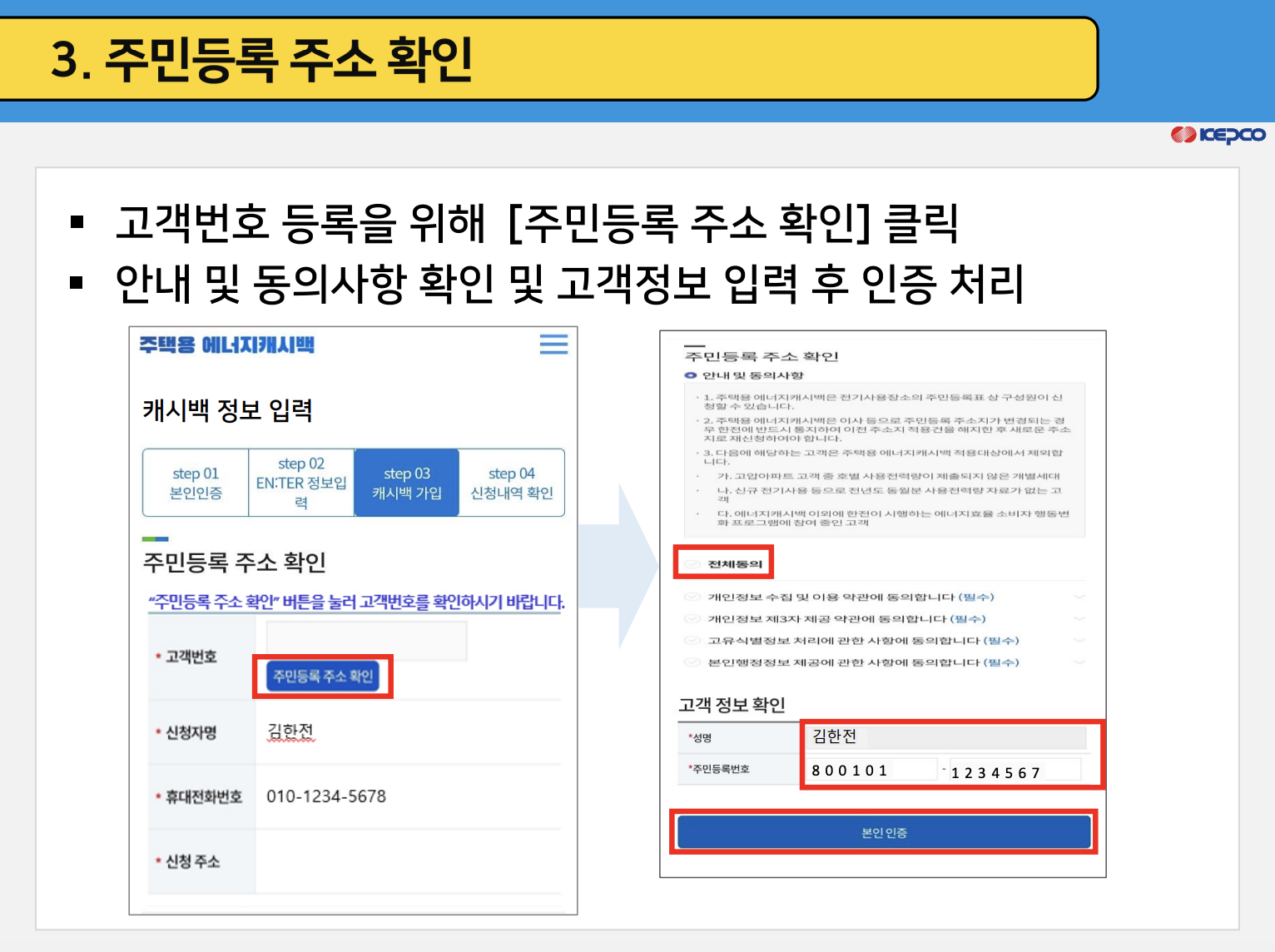Check 개인정보 제3자 제공 약관 consent

(692, 618)
